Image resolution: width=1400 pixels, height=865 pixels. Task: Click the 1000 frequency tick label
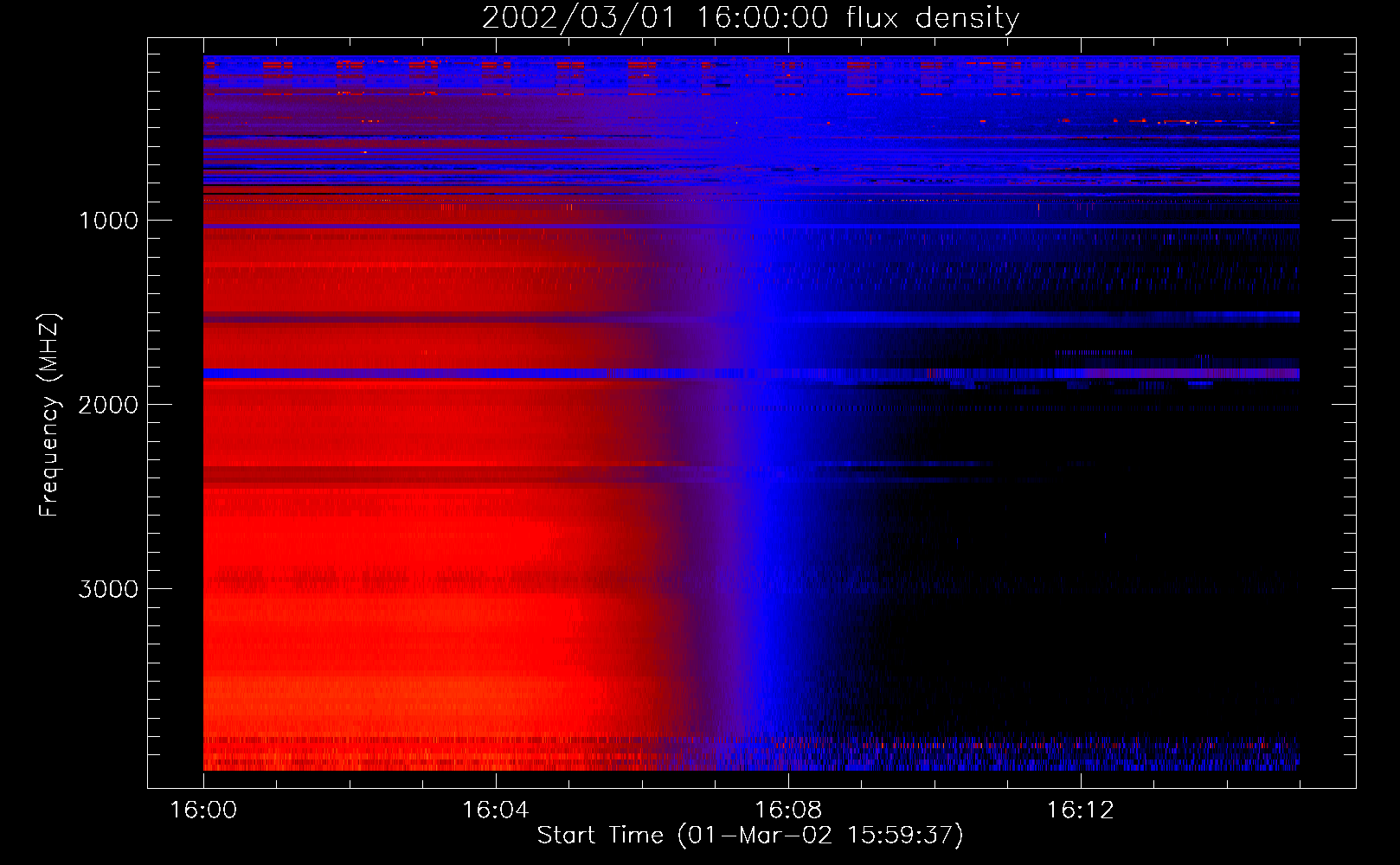108,221
